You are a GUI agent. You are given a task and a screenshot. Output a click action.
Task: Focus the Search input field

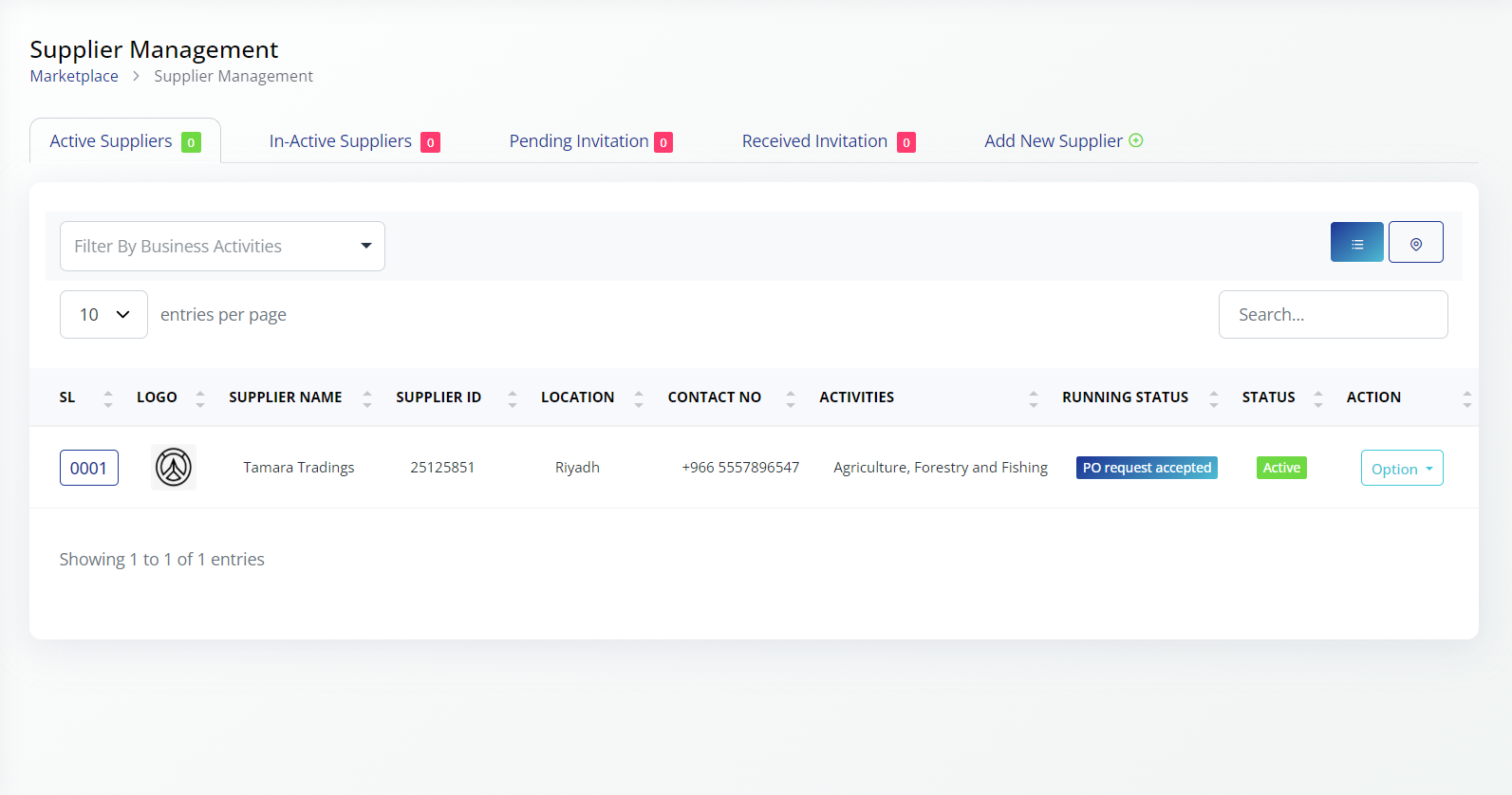[1333, 315]
